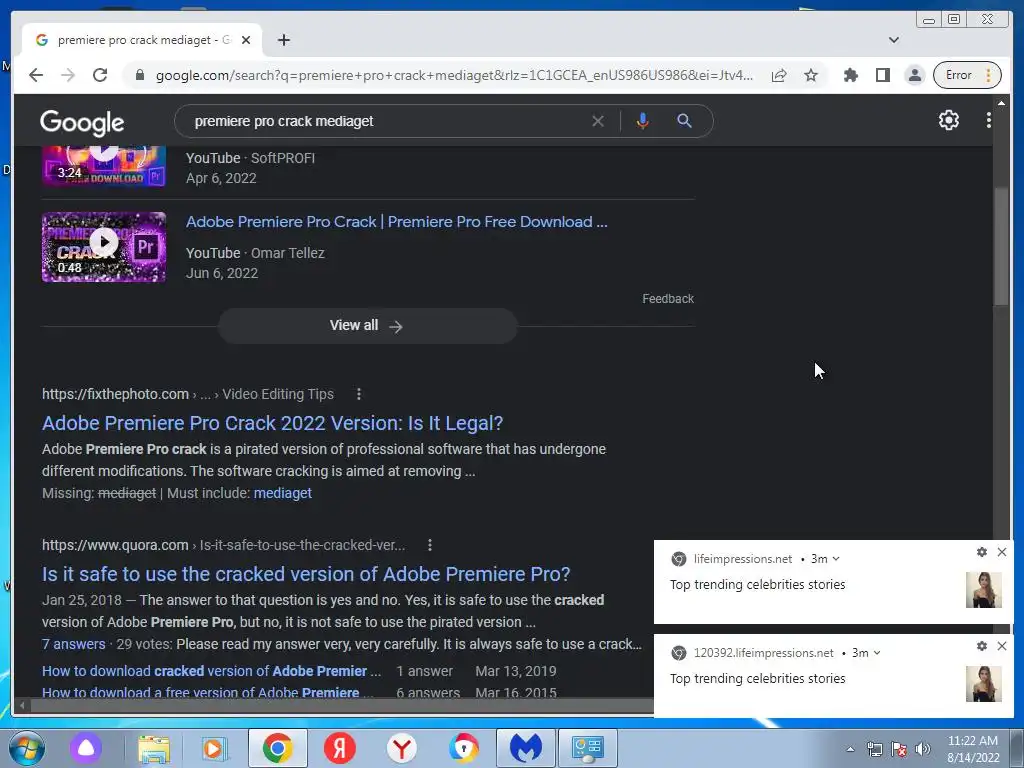
Task: Open settings on lifeimpressions.net notification
Action: [x=982, y=552]
